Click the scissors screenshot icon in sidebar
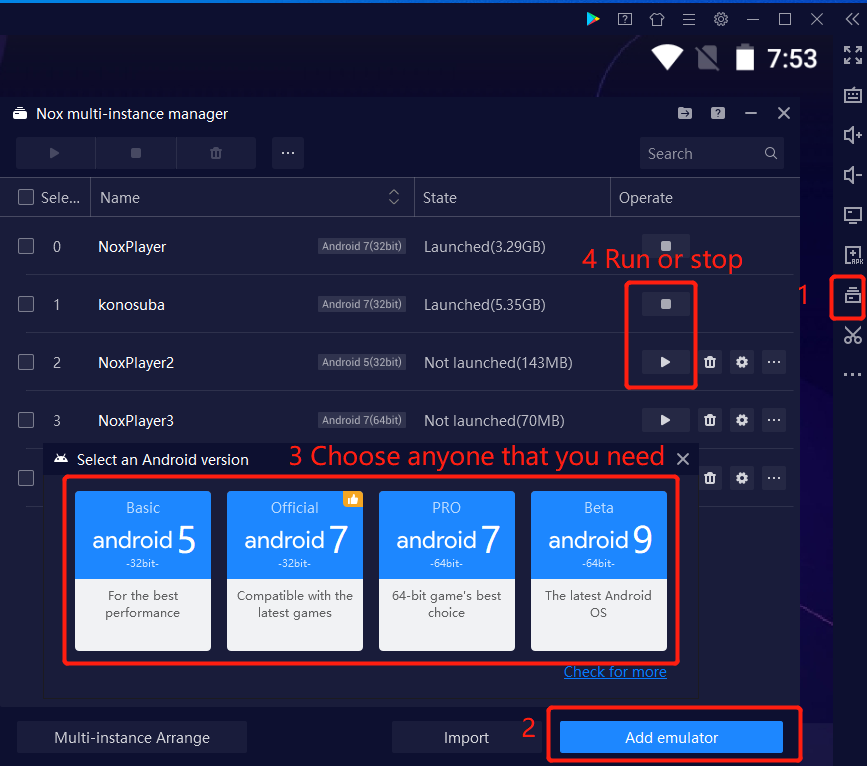The image size is (867, 766). [x=852, y=335]
